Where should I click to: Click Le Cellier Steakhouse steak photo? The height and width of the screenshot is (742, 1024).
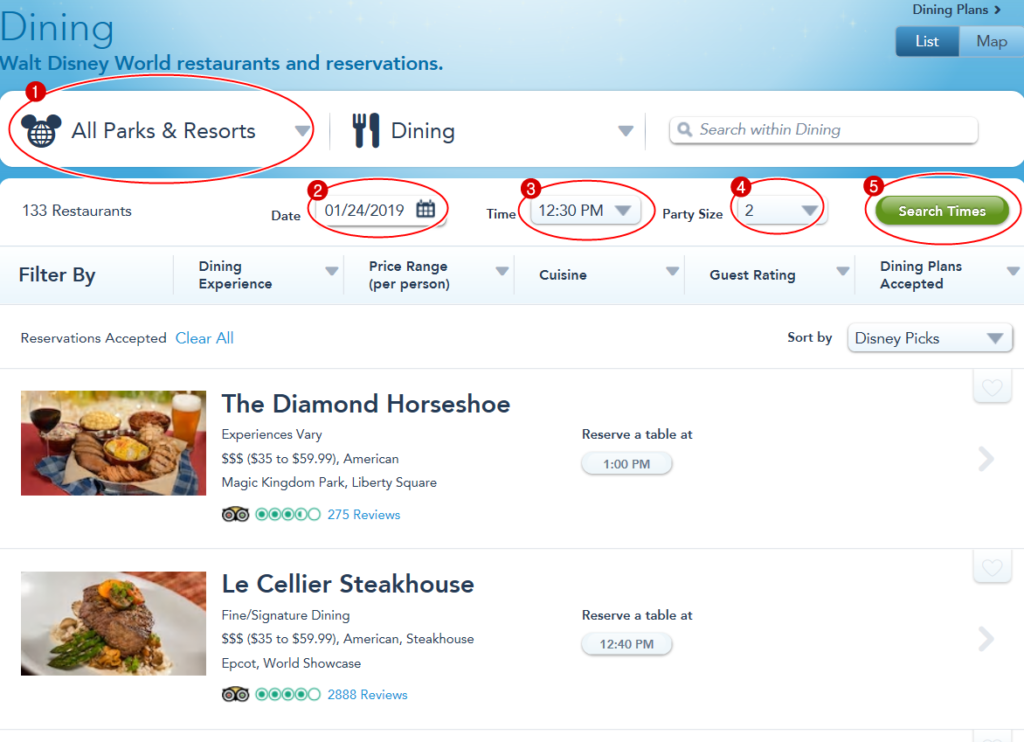(114, 624)
